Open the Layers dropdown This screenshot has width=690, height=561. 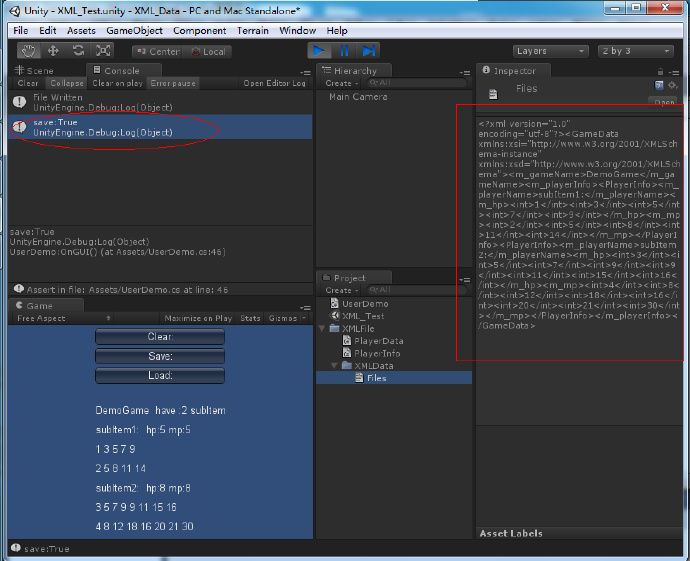click(x=551, y=51)
